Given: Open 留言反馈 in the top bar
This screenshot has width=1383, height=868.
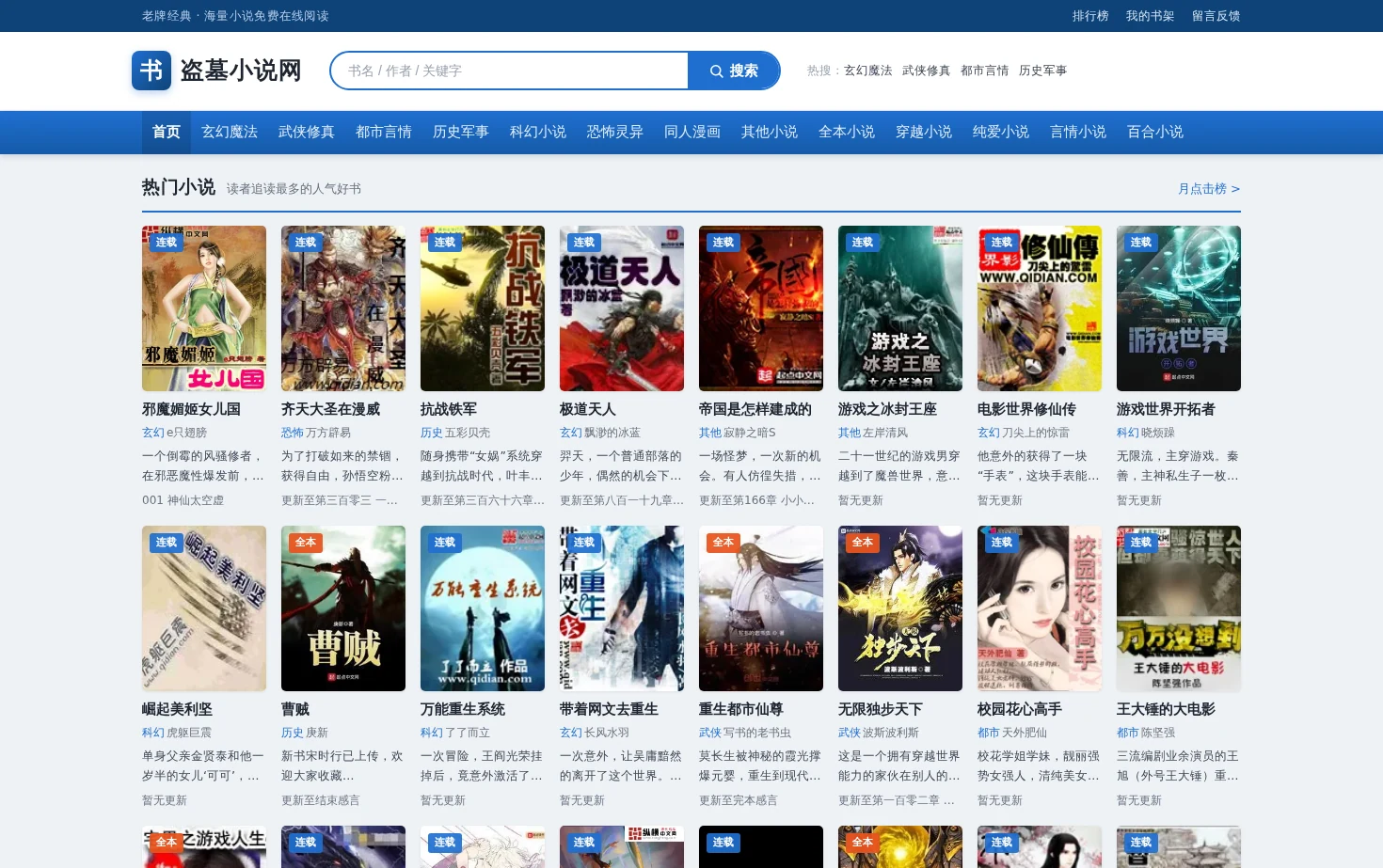Looking at the screenshot, I should point(1216,16).
